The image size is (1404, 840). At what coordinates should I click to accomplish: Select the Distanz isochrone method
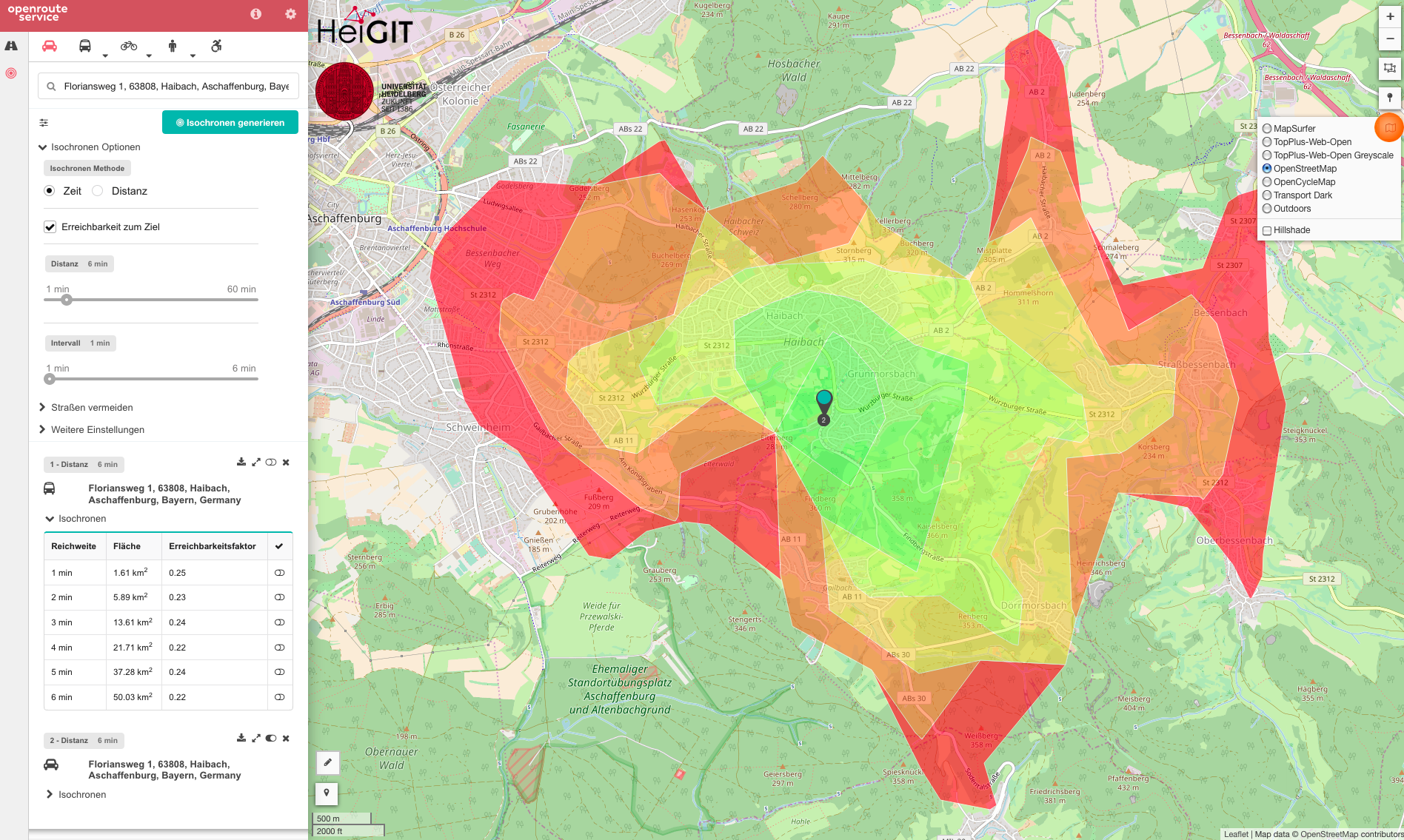pos(98,191)
